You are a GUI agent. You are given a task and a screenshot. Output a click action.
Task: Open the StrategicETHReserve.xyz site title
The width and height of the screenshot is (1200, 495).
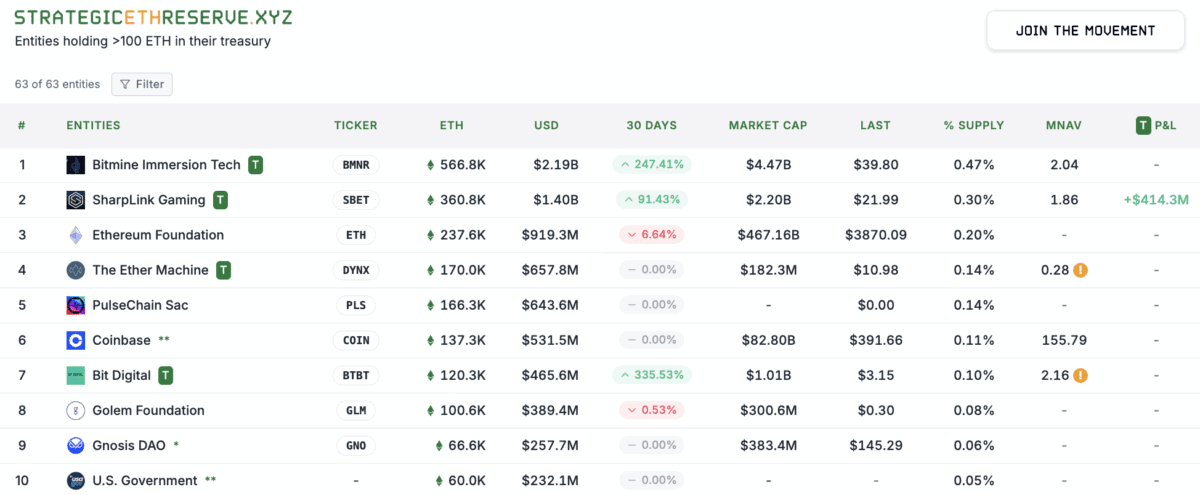coord(153,18)
